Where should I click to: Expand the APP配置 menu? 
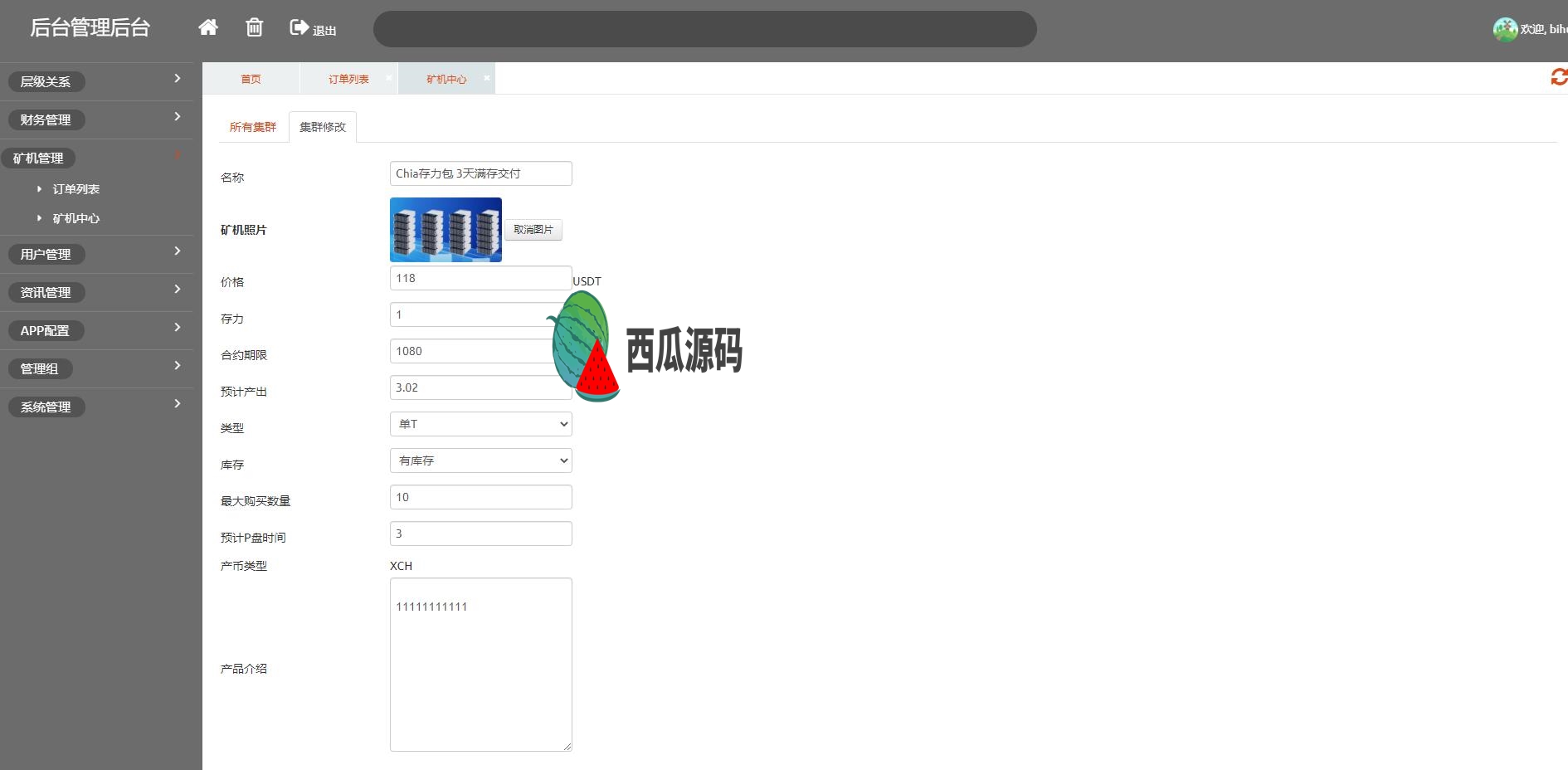[96, 330]
